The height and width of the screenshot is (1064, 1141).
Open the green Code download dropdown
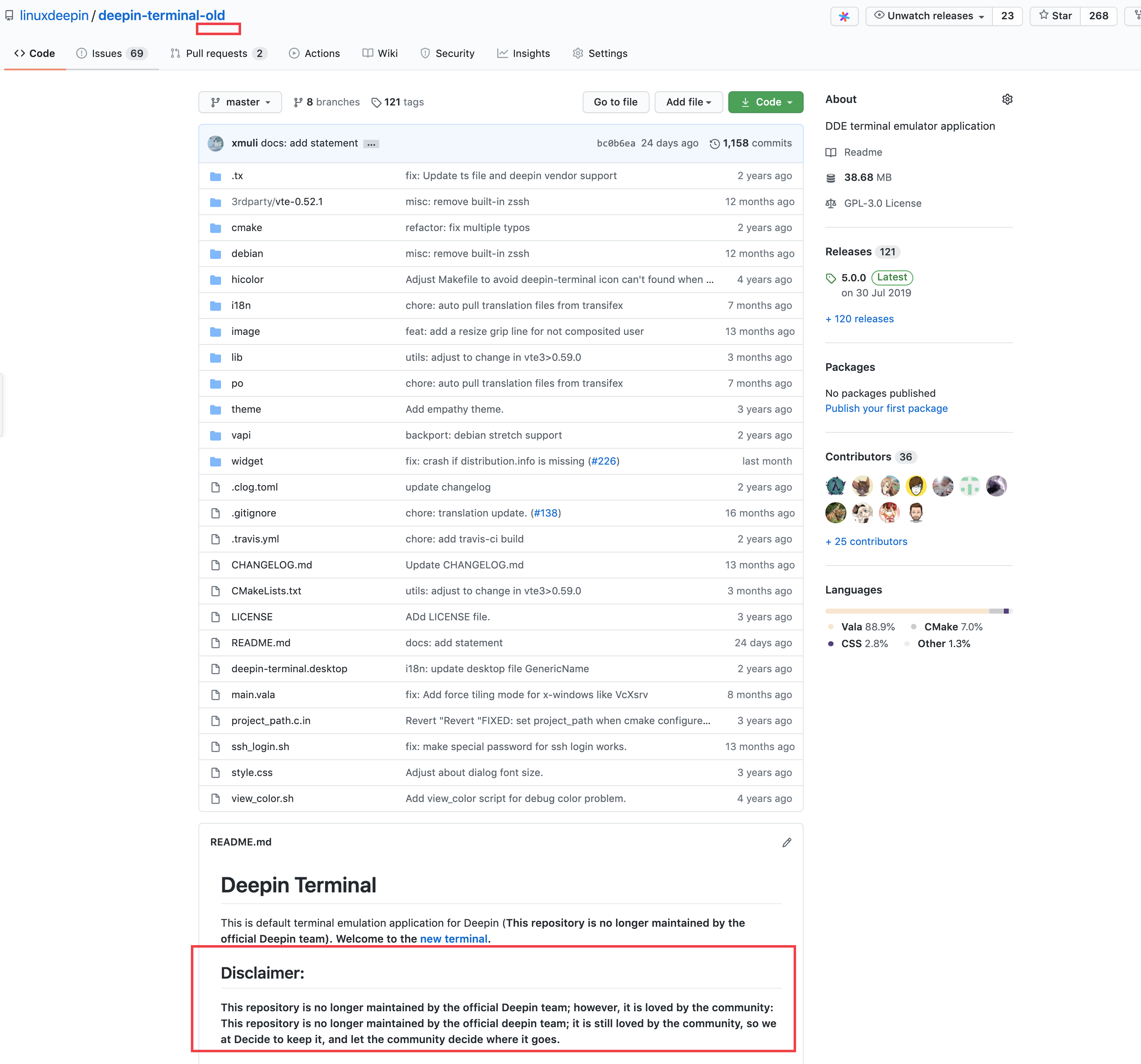(x=765, y=102)
